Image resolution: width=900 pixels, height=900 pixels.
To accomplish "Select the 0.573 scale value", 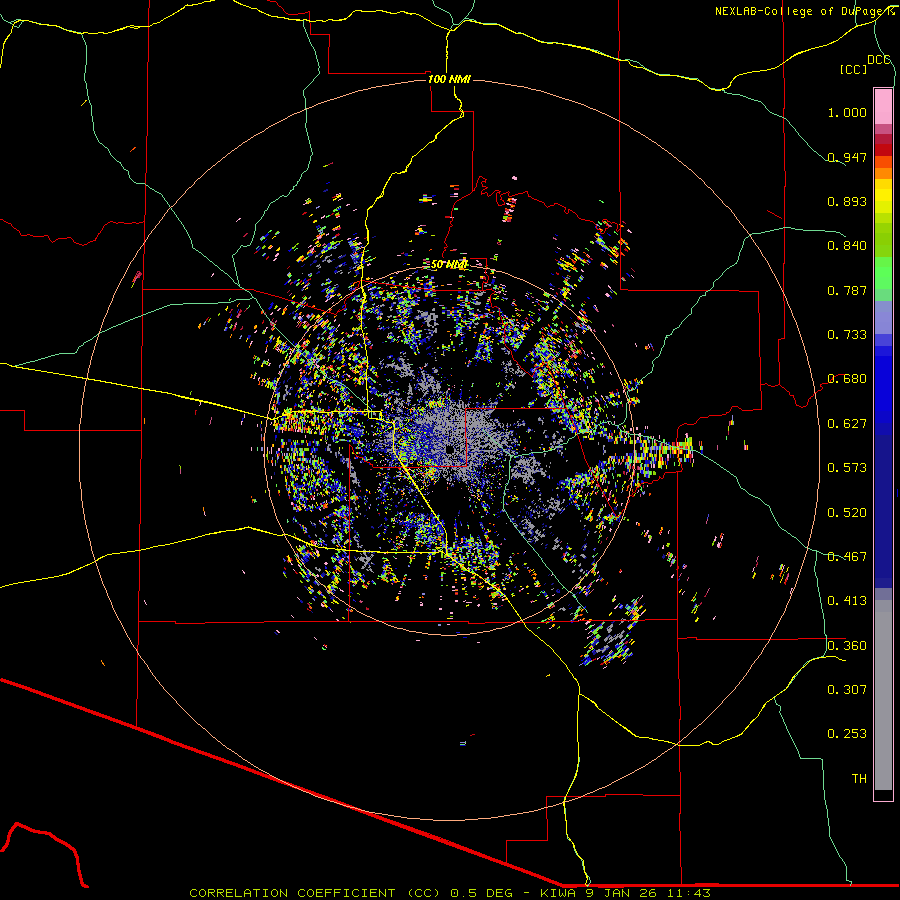I will (847, 468).
